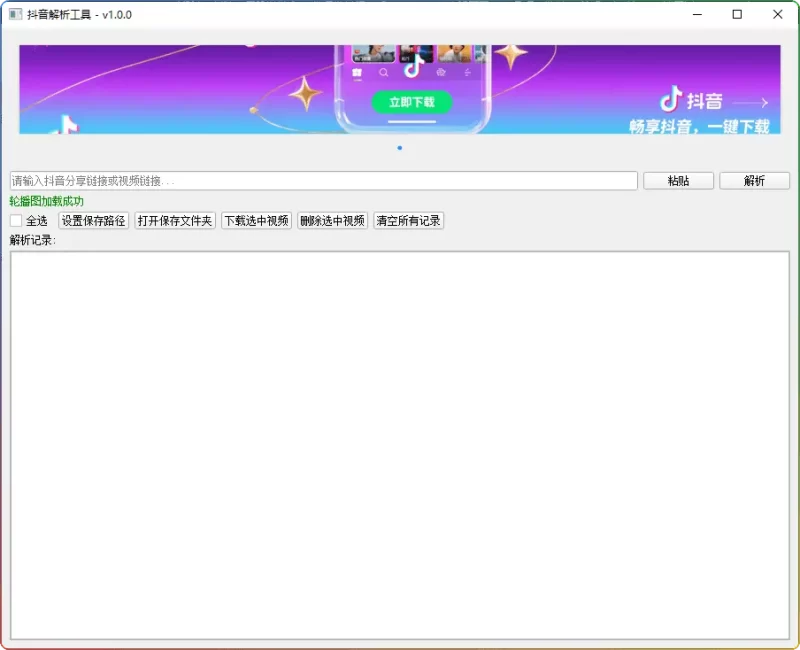Click 立即下载 button inside the banner
The image size is (800, 650).
[411, 102]
